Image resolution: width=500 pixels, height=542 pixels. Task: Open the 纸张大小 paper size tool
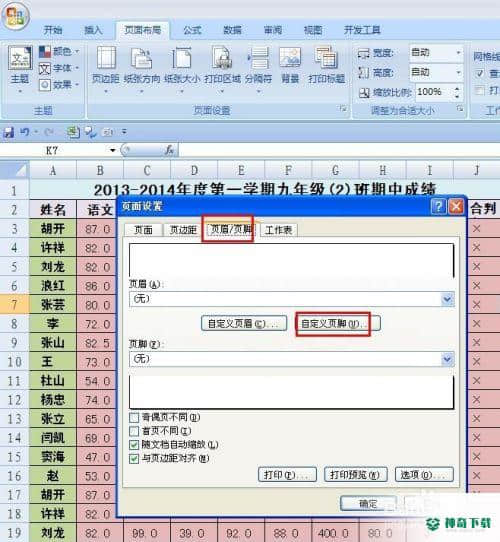(x=182, y=67)
